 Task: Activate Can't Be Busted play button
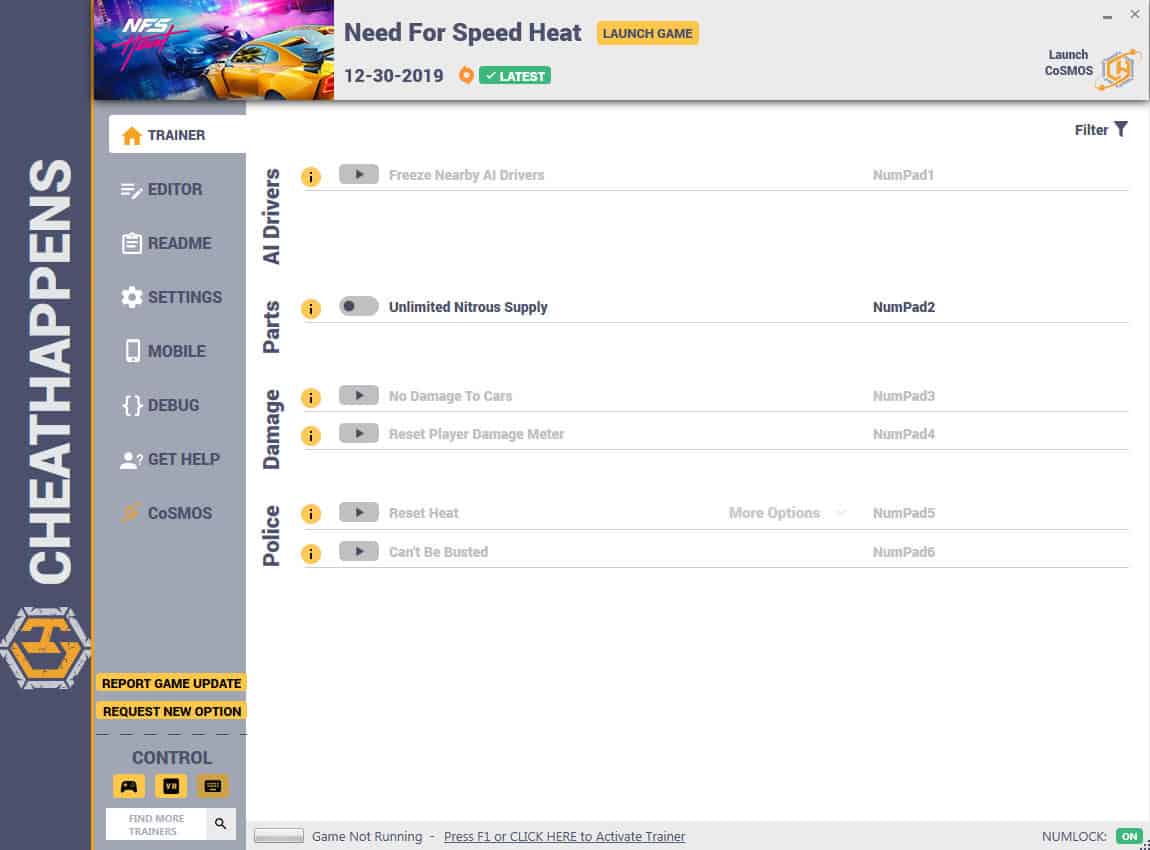[x=359, y=552]
